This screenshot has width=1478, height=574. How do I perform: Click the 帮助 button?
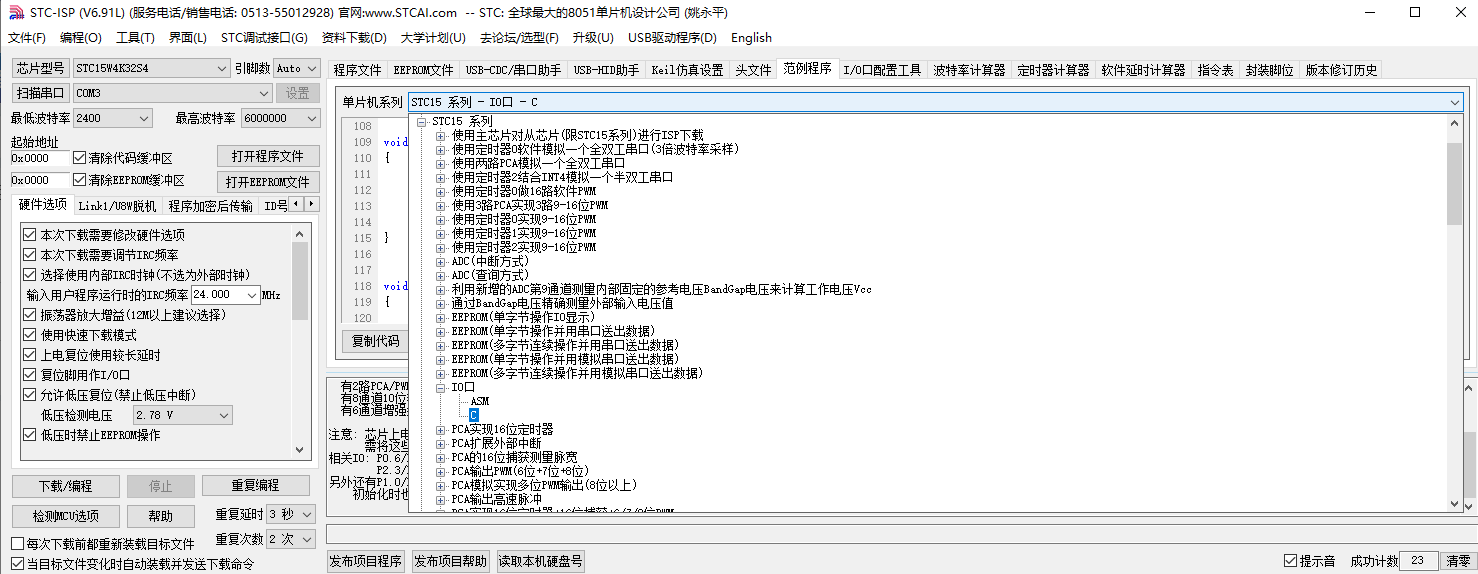(x=160, y=516)
